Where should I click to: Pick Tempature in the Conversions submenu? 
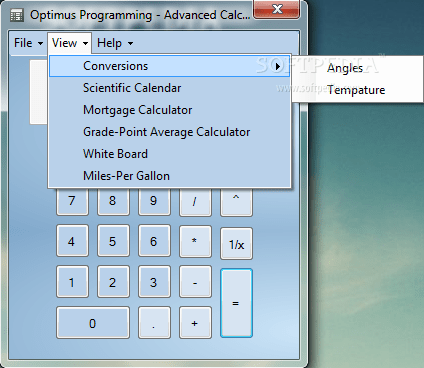(x=357, y=90)
